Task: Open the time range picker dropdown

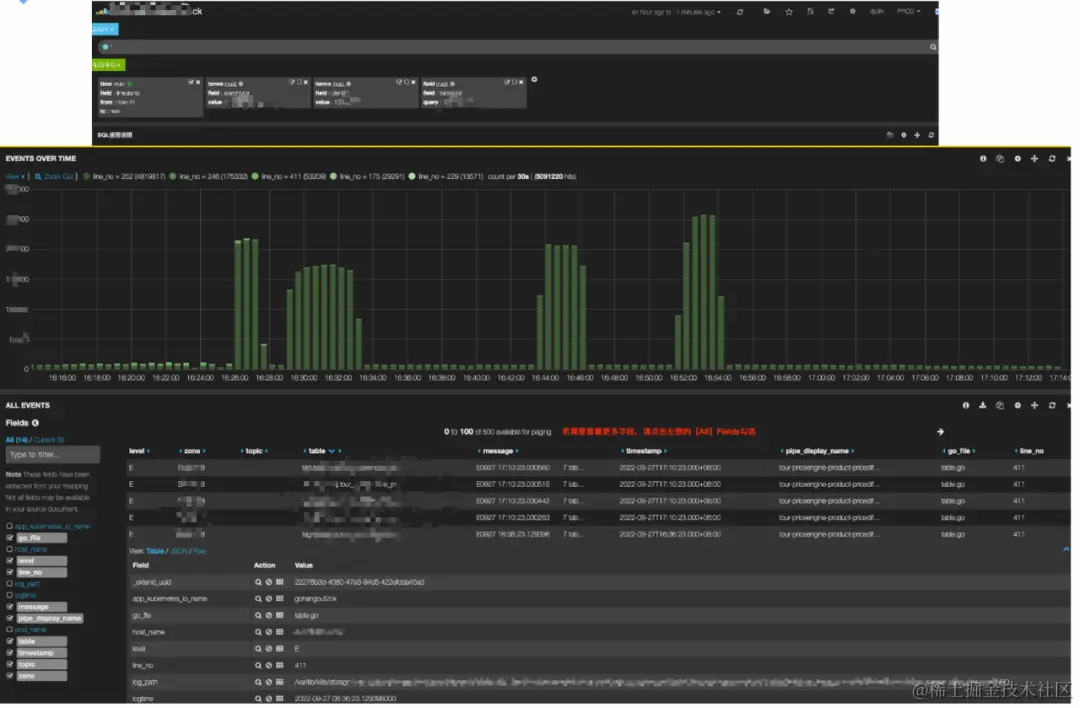Action: 676,12
